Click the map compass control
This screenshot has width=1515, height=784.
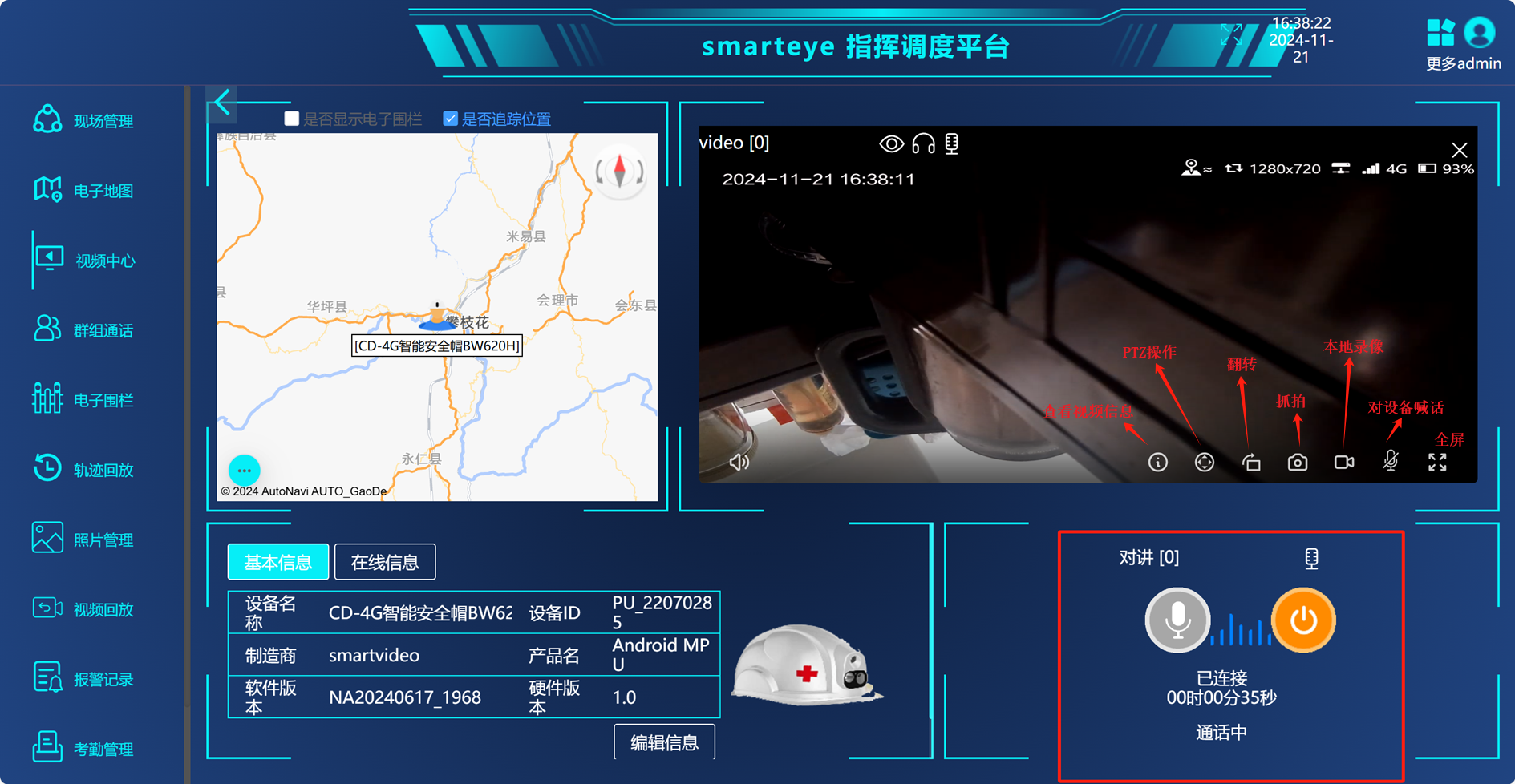620,172
